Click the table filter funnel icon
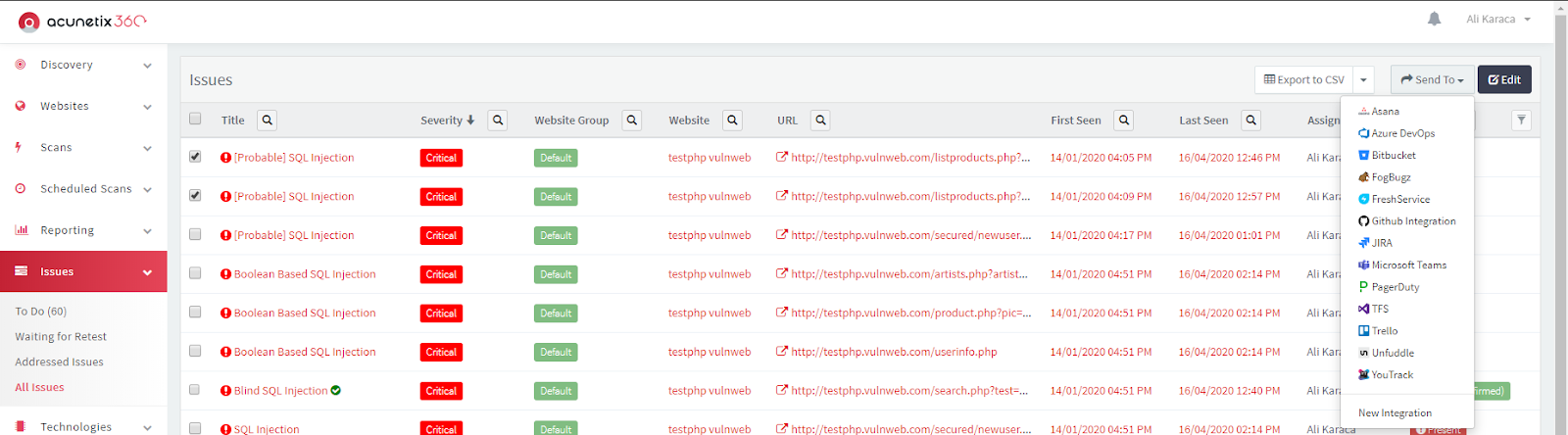1568x435 pixels. (x=1521, y=120)
